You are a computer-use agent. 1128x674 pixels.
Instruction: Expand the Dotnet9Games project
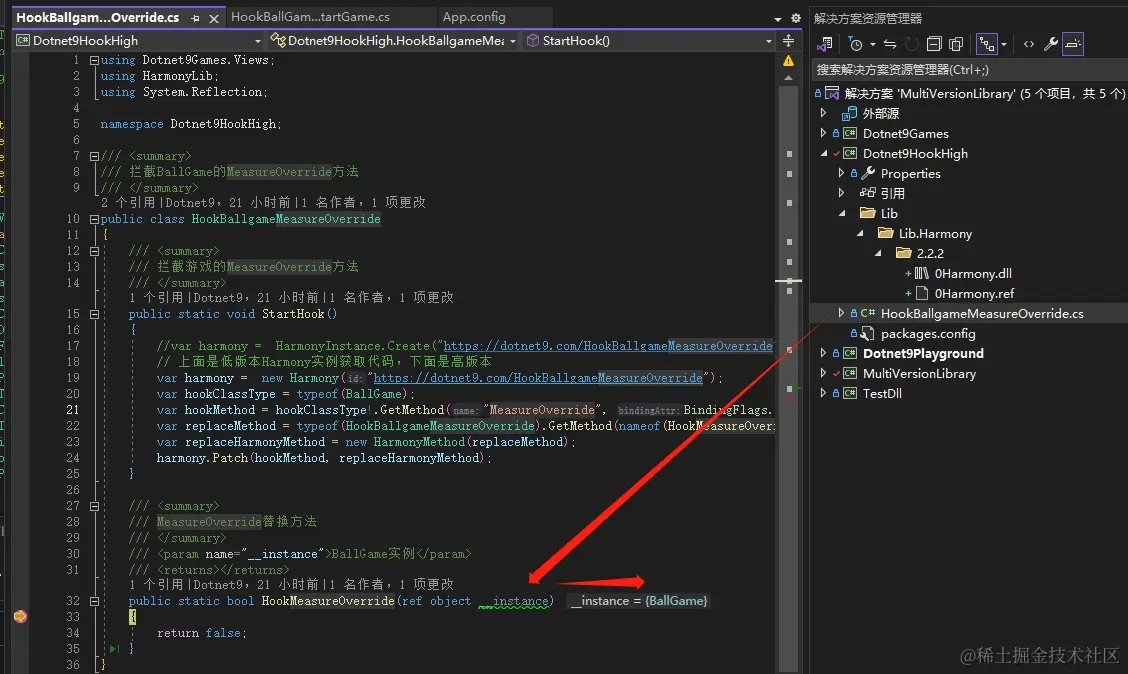[x=823, y=133]
